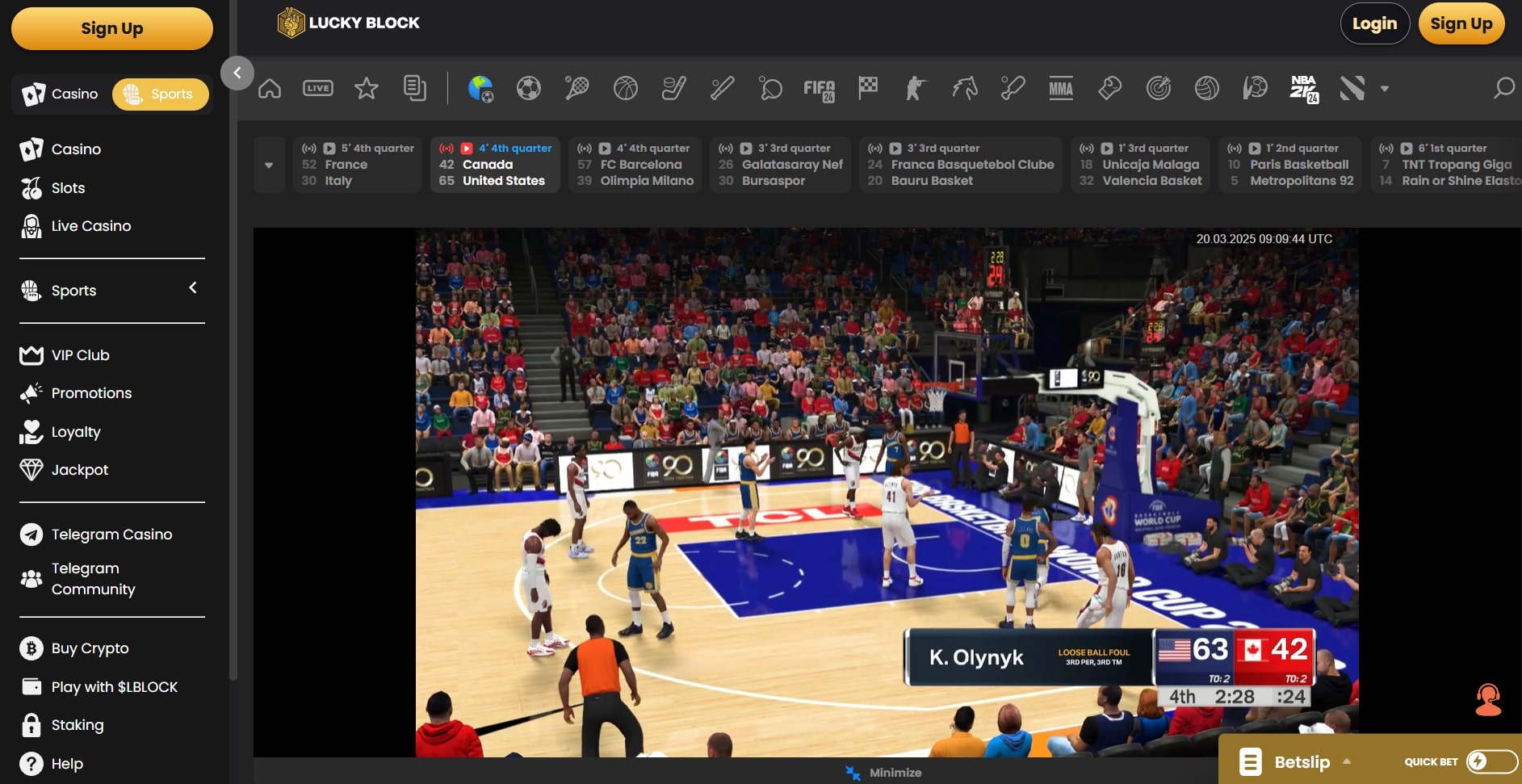Select the soccer ball sport icon
Screen dimensions: 1522x784
pyautogui.click(x=529, y=88)
